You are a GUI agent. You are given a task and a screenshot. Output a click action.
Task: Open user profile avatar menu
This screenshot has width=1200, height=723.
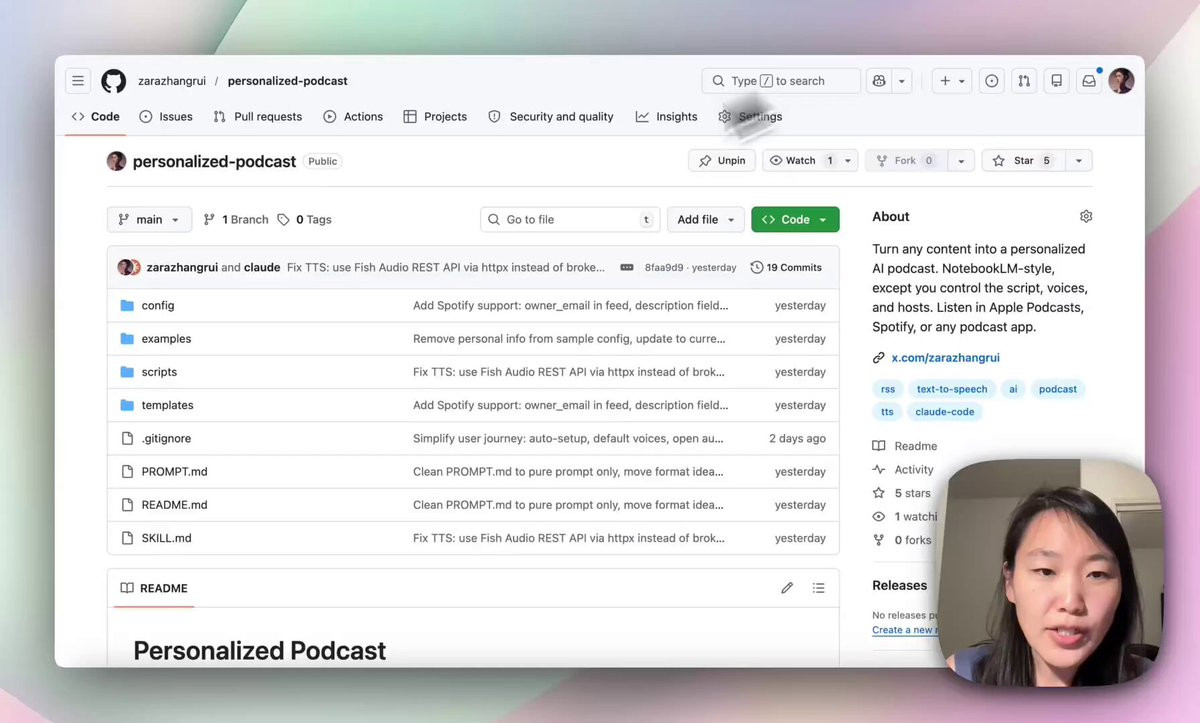coord(1121,81)
